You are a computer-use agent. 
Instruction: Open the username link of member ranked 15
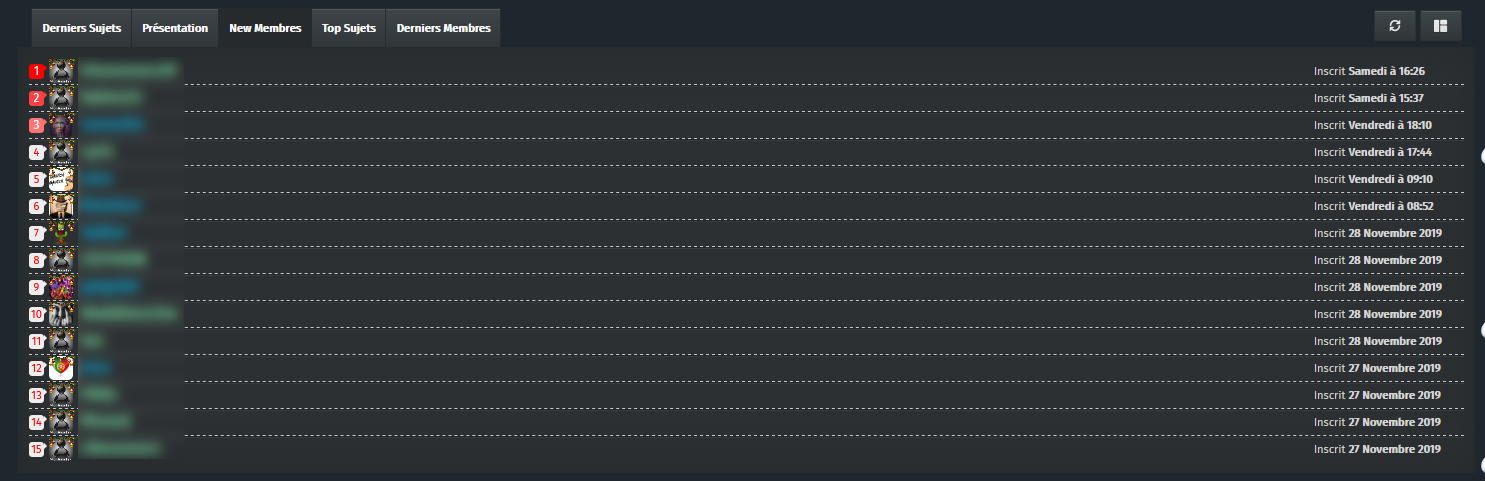point(121,449)
